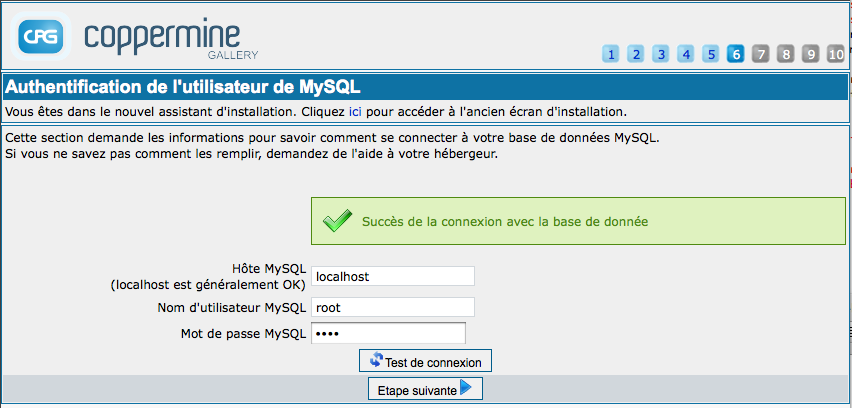Click the Coppermine CPG logo icon
The width and height of the screenshot is (852, 408).
(42, 37)
